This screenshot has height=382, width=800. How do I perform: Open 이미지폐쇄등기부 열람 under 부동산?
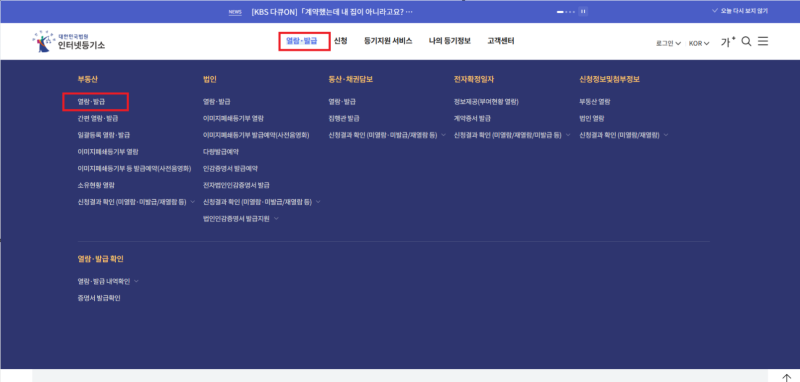pyautogui.click(x=108, y=152)
